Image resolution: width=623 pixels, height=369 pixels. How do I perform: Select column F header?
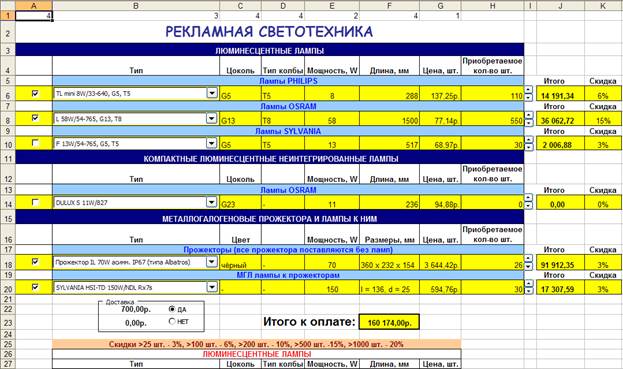389,6
